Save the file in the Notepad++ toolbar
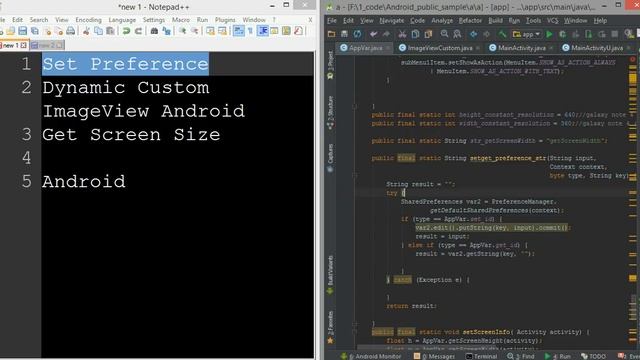This screenshot has height=360, width=640. pos(22,31)
